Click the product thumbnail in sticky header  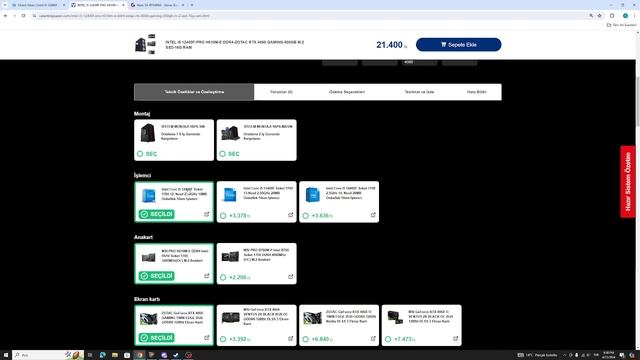point(145,44)
